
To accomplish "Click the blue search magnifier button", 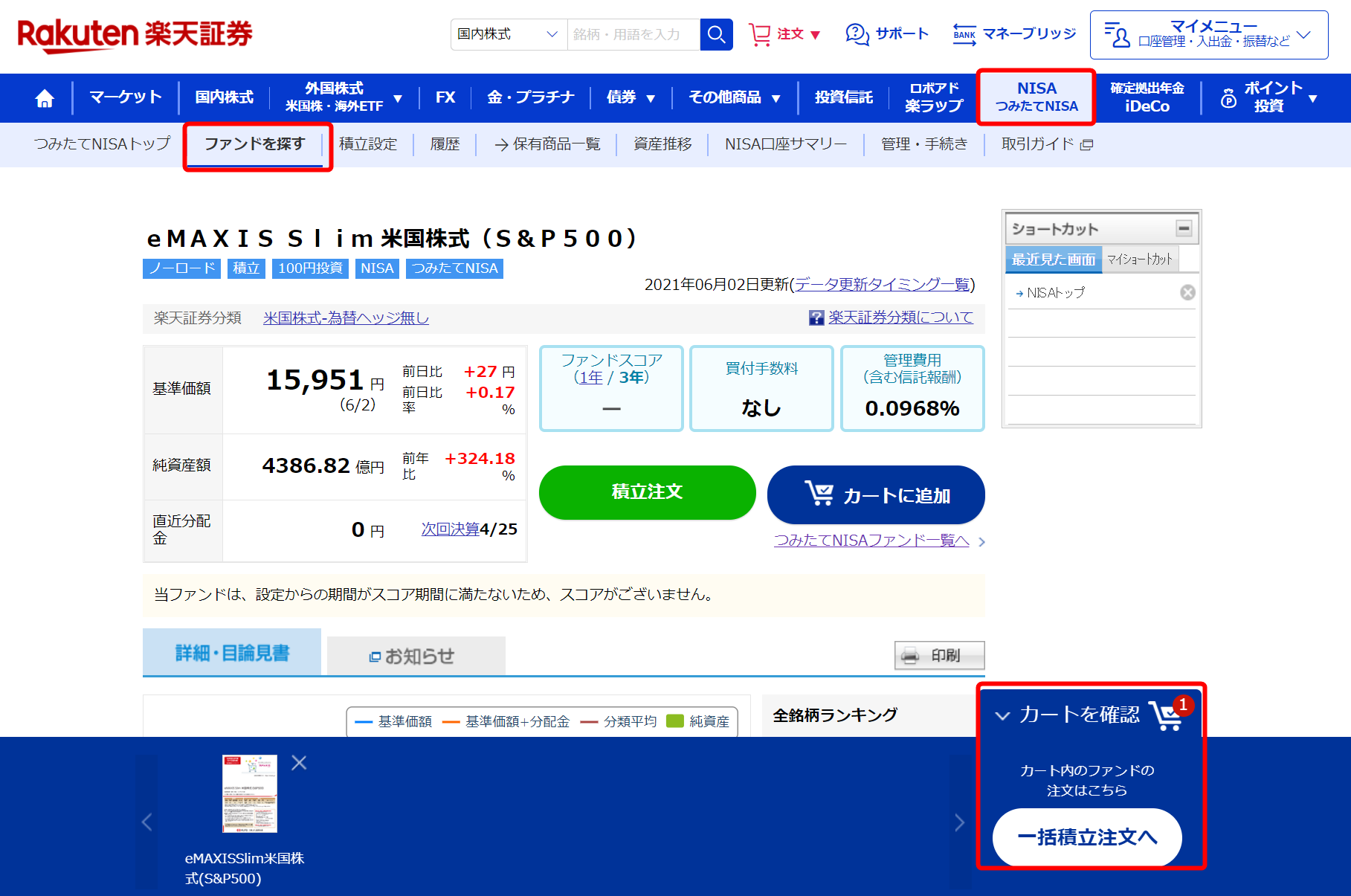I will coord(716,34).
